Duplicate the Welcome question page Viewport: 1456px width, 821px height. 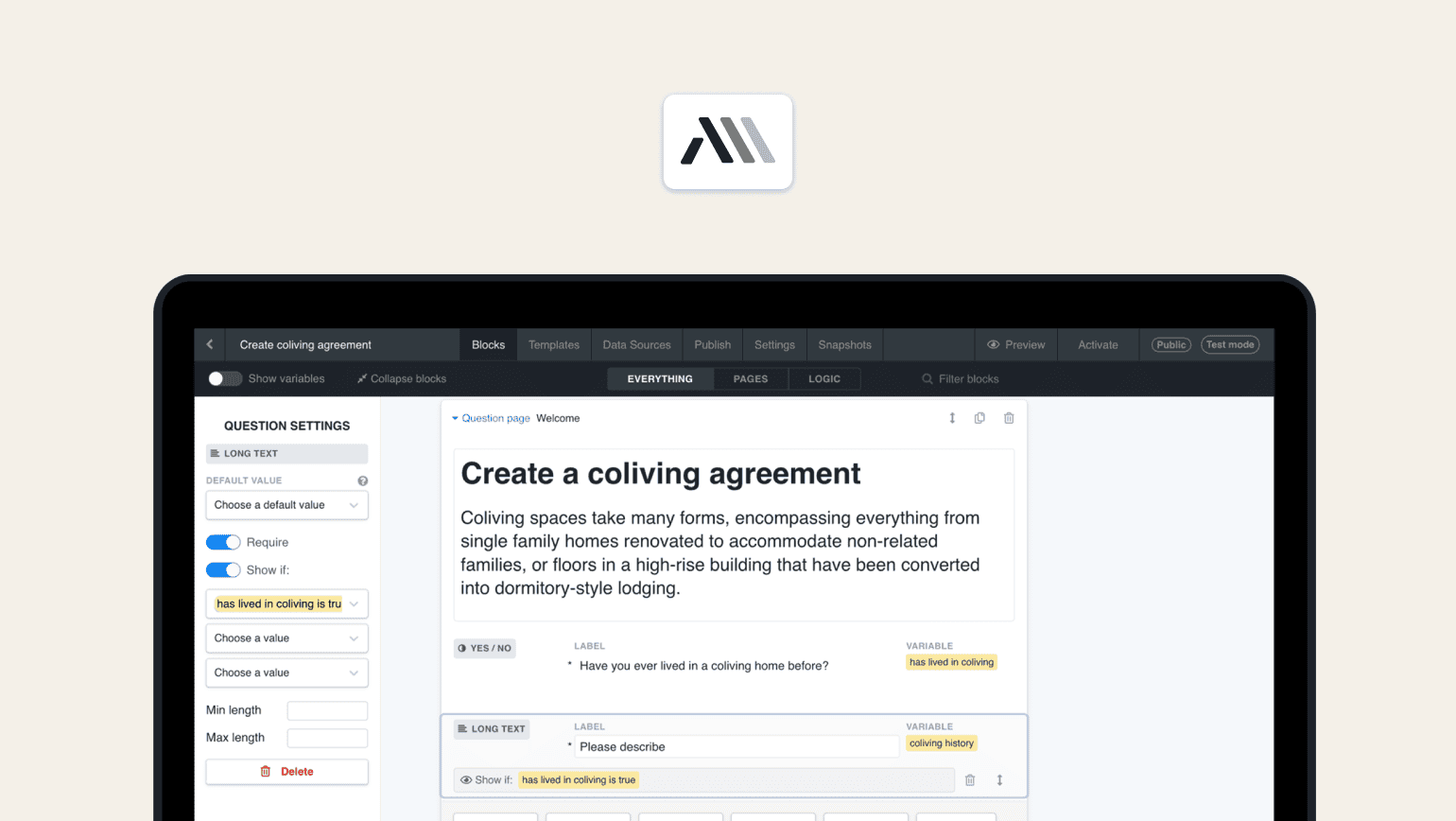click(979, 418)
